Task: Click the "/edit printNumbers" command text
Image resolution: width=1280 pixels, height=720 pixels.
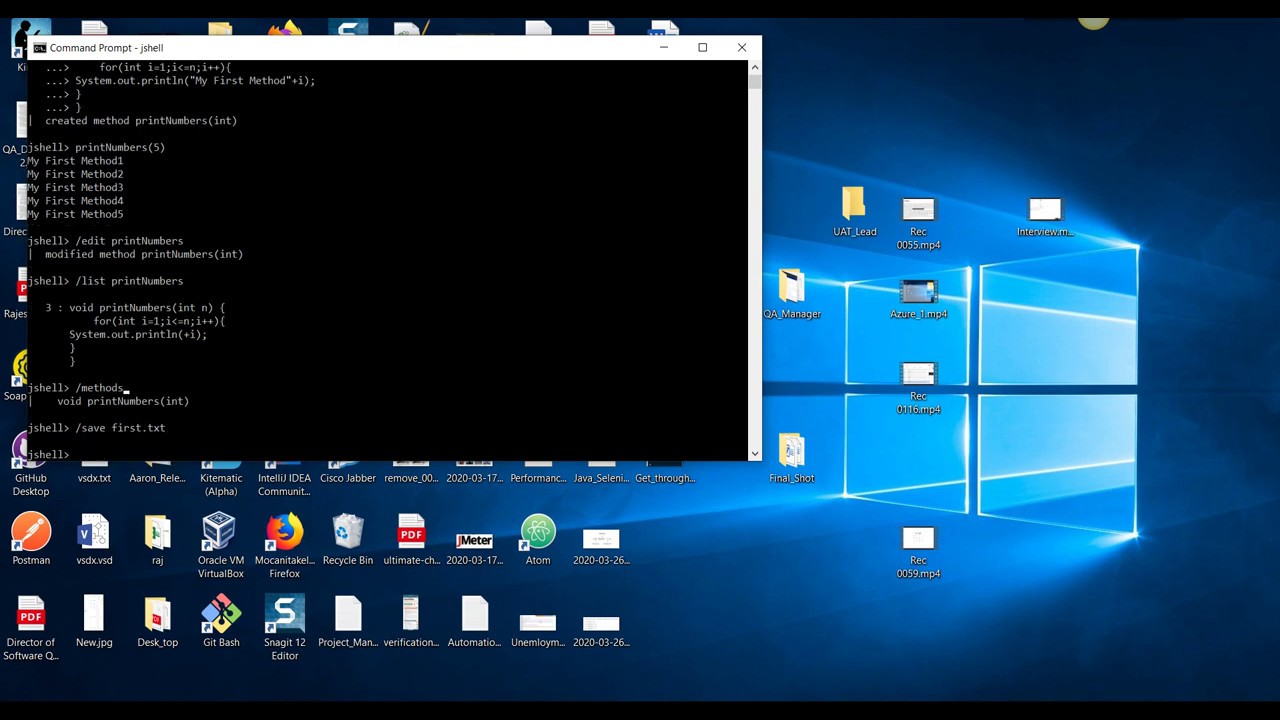Action: [x=129, y=241]
